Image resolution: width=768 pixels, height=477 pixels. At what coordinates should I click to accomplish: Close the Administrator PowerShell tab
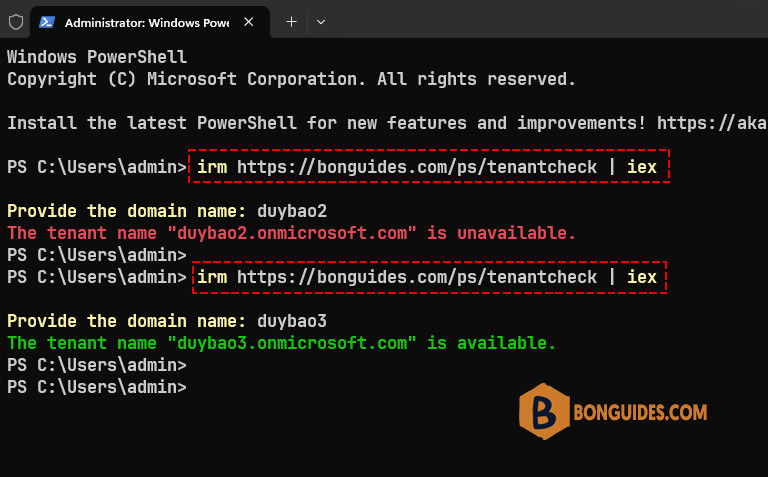(x=248, y=22)
